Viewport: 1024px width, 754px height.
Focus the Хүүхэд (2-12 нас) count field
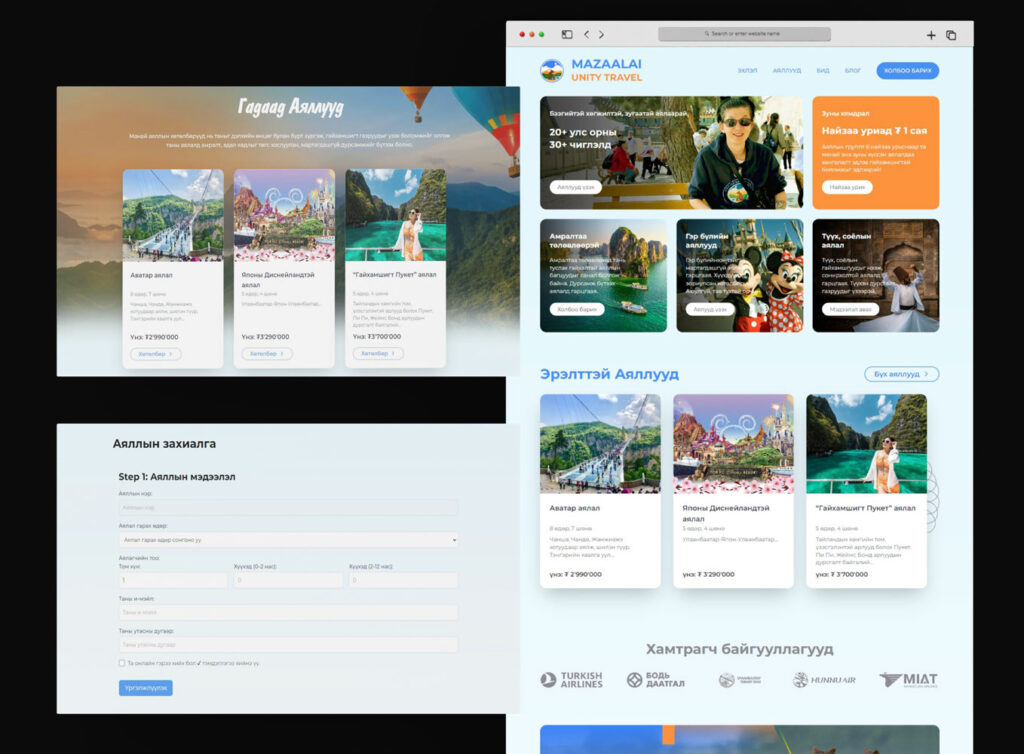[x=403, y=580]
